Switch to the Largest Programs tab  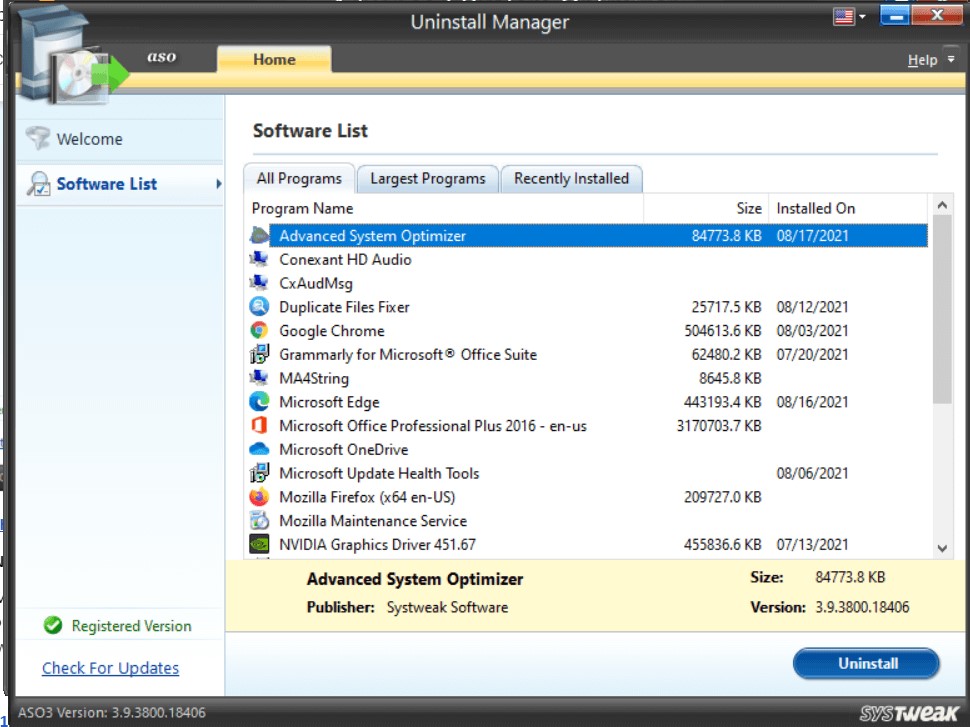pos(427,178)
